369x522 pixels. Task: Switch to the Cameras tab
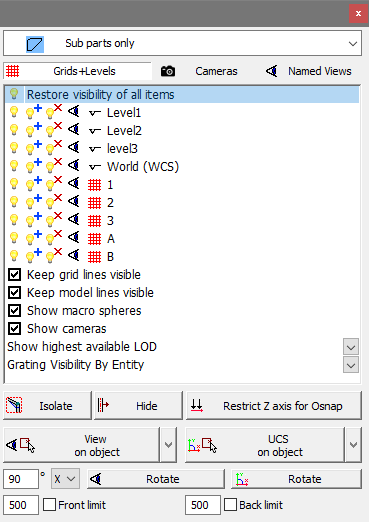tap(199, 71)
